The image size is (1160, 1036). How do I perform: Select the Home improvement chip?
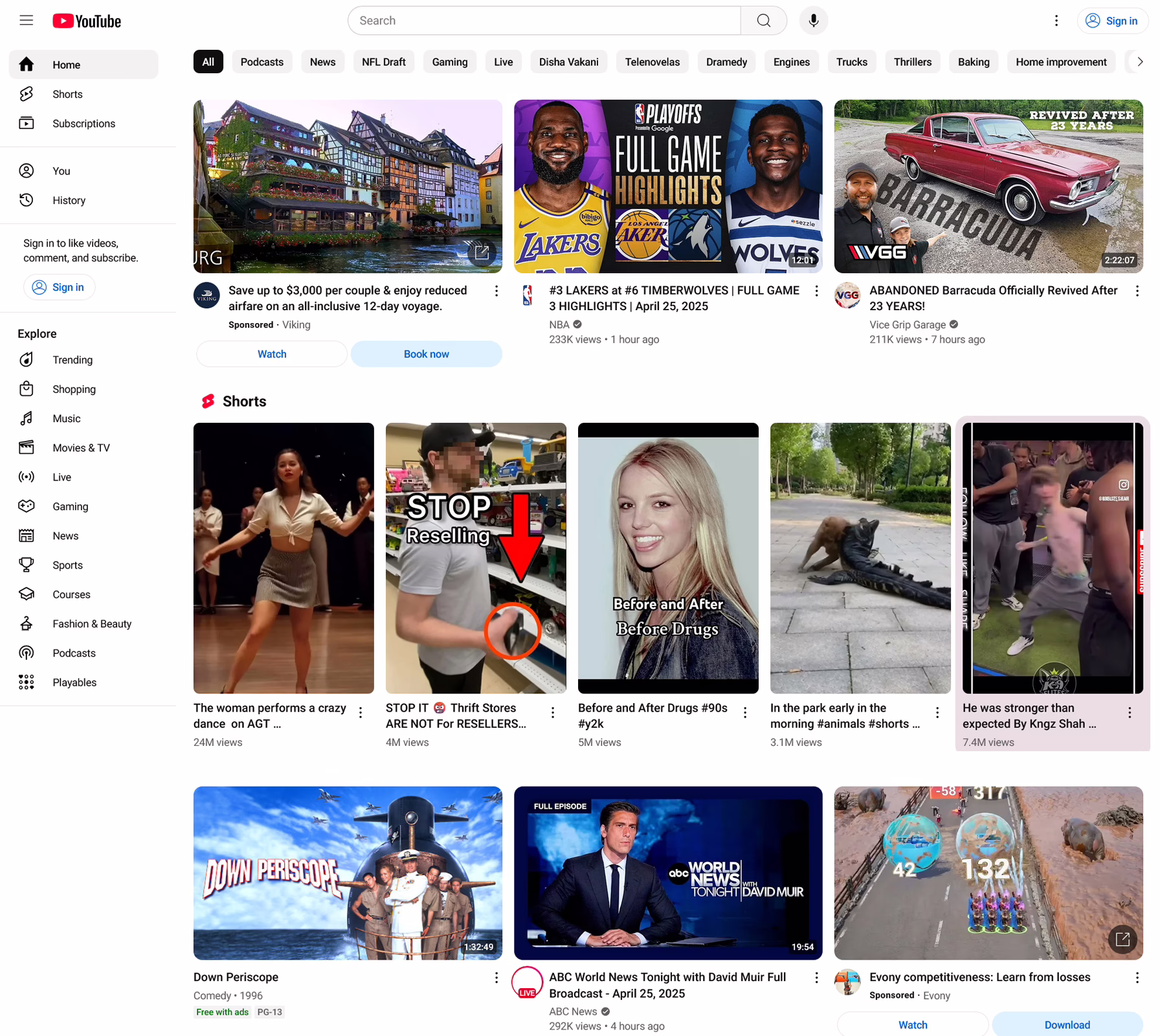tap(1061, 62)
